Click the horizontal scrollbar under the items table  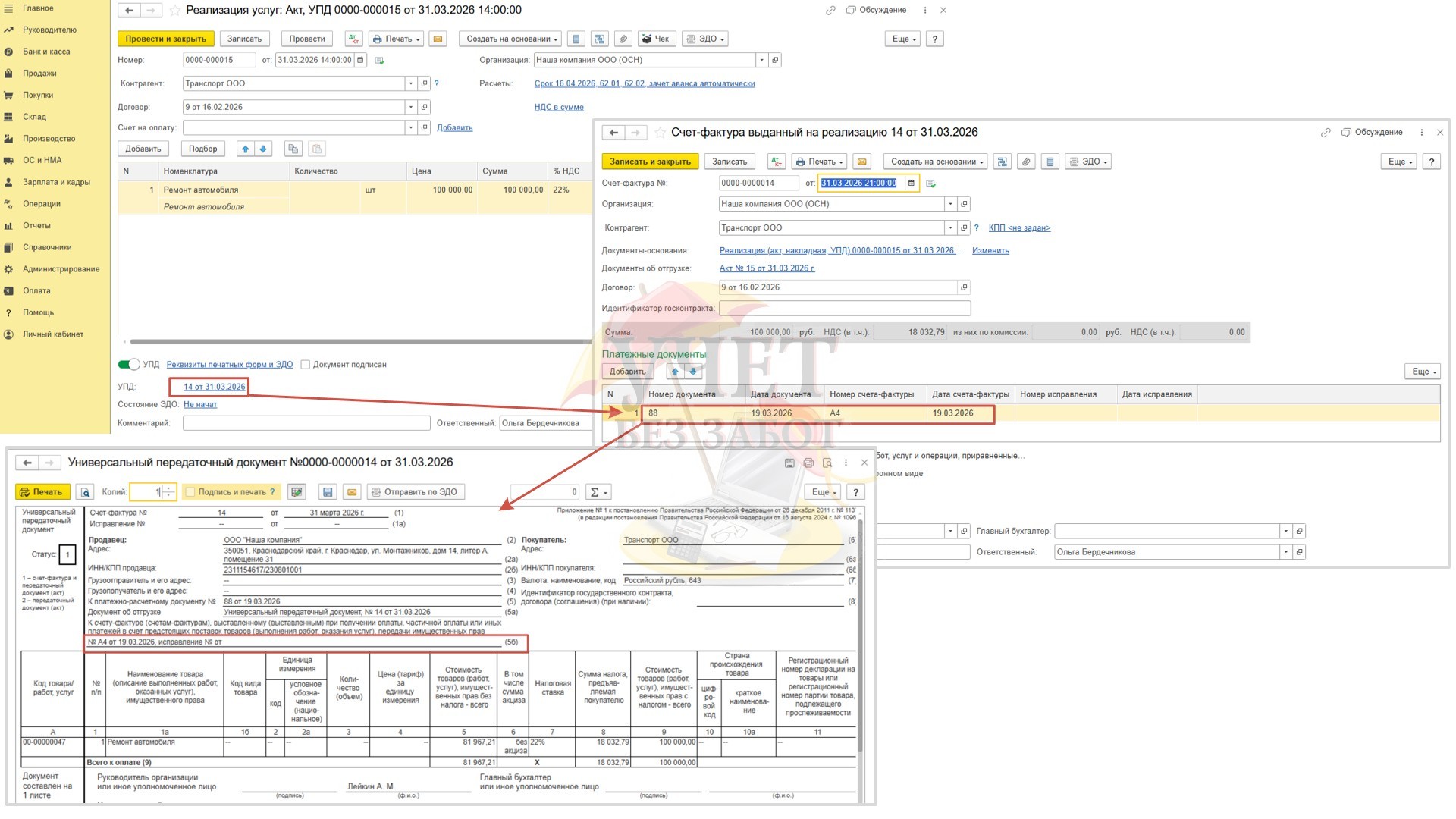tap(360, 342)
